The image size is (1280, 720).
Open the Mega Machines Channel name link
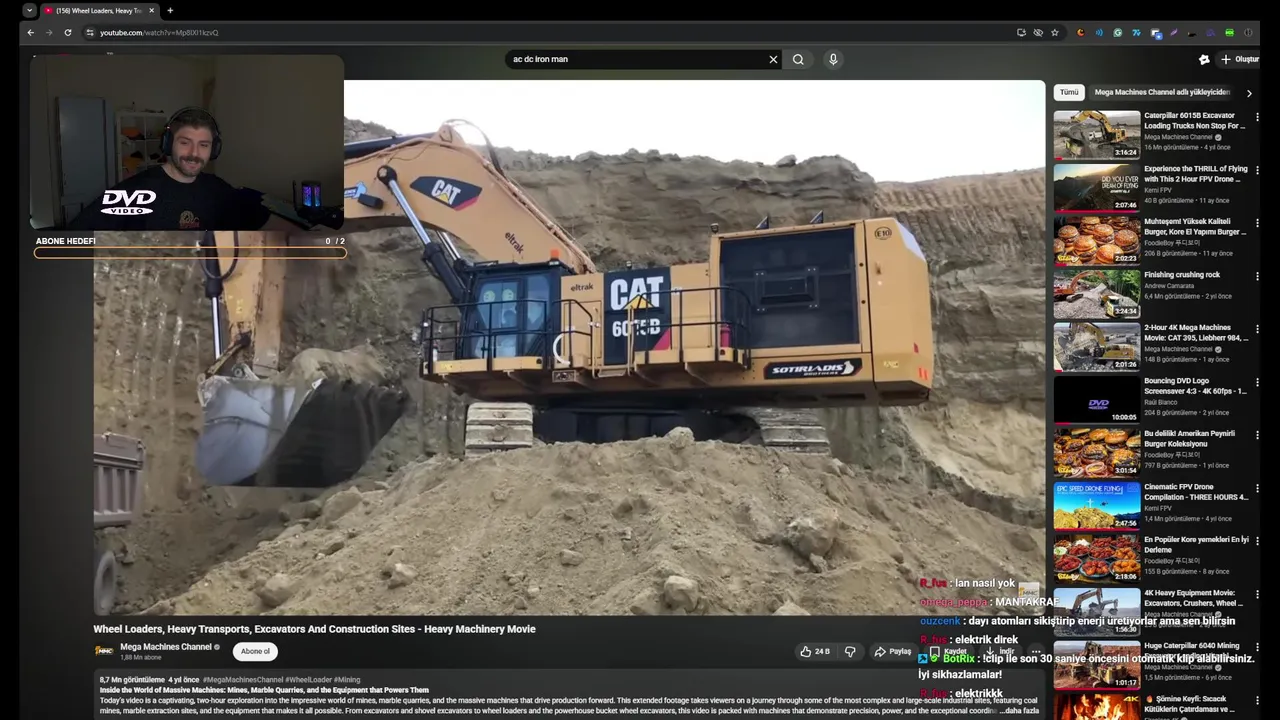(166, 647)
